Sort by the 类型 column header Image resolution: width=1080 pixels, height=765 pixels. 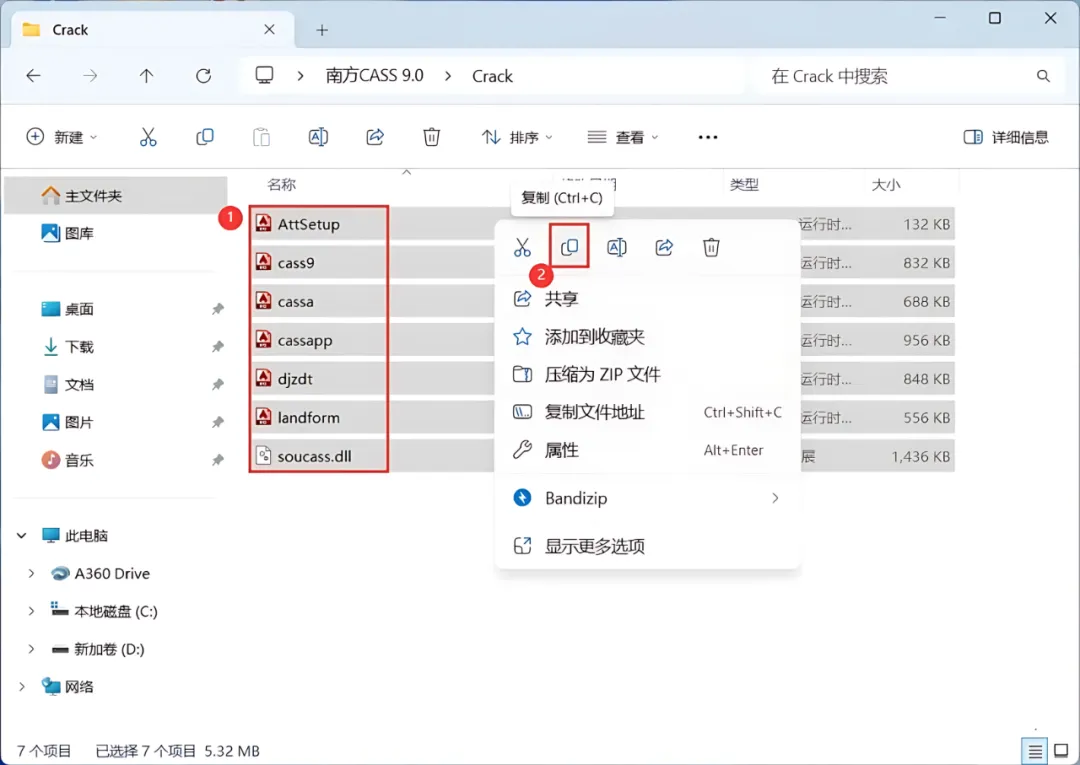click(745, 185)
